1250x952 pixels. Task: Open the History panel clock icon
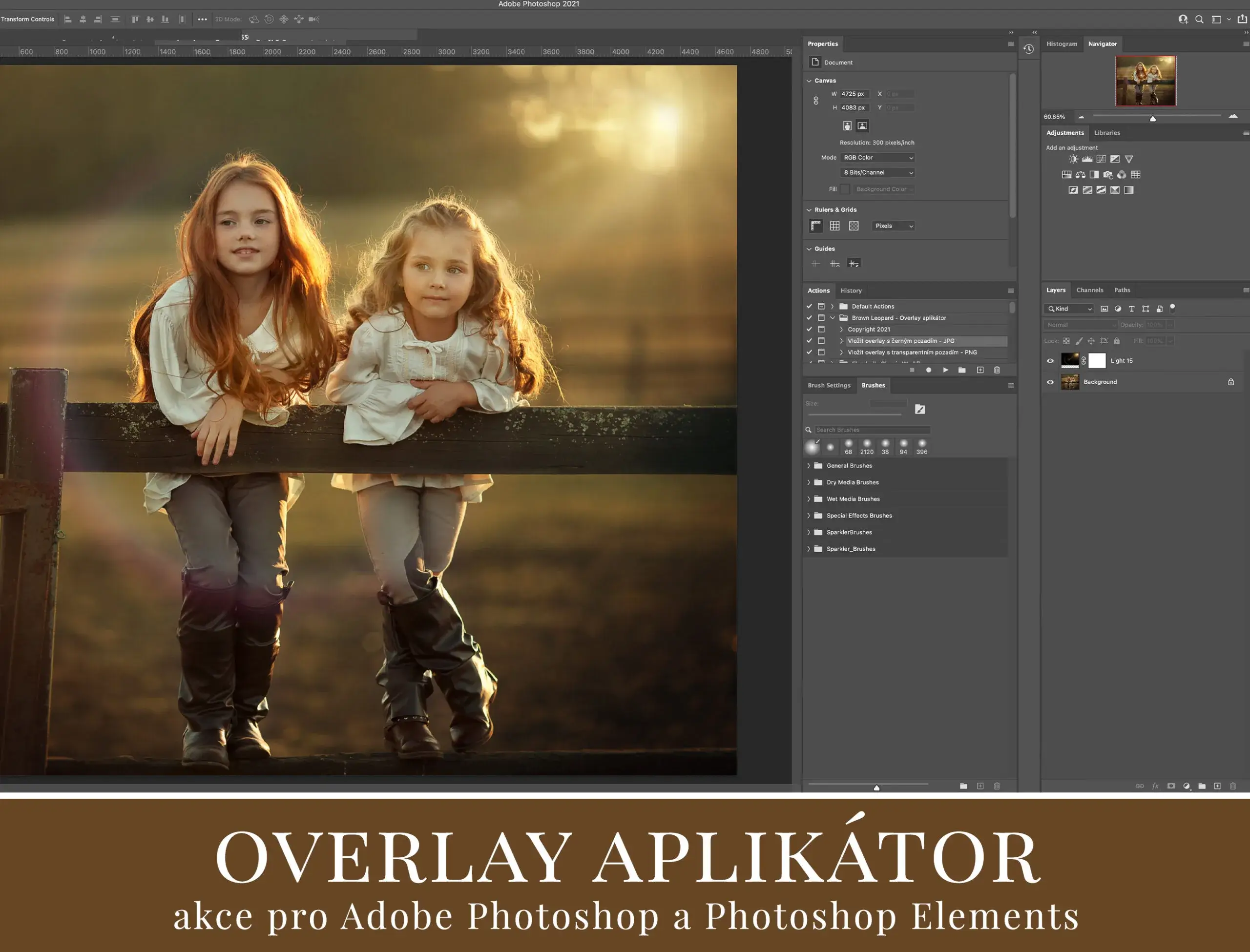point(1028,49)
